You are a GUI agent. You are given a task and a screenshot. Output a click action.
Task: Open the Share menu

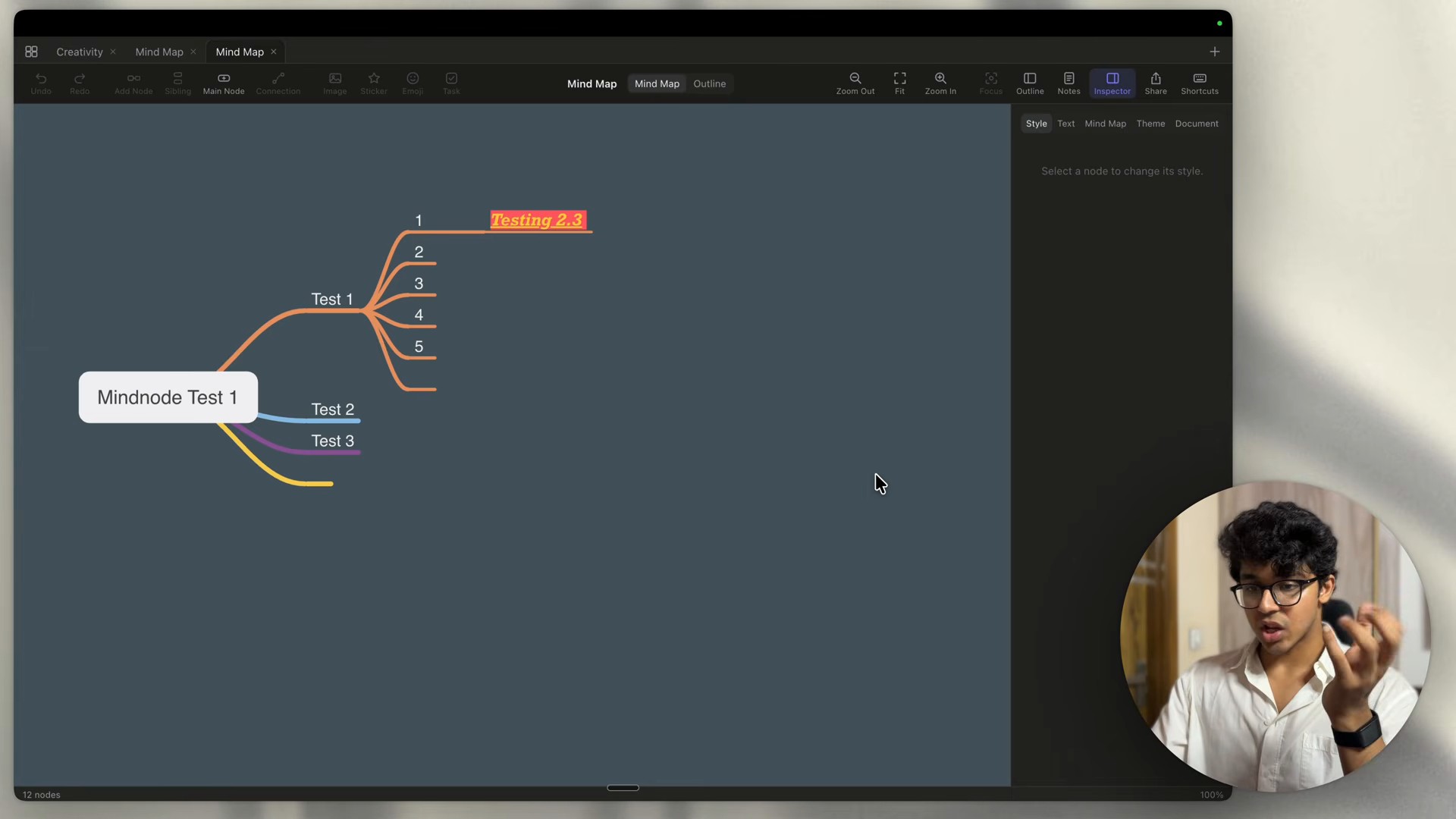(x=1156, y=83)
